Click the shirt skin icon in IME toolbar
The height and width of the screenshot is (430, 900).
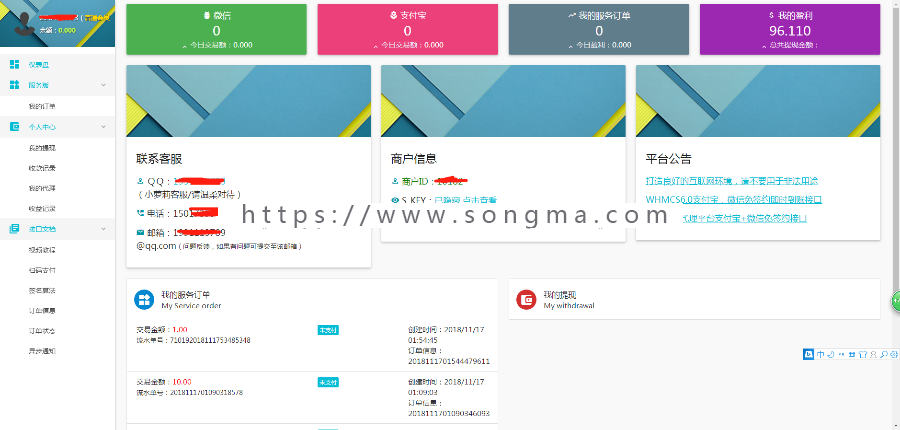(862, 354)
